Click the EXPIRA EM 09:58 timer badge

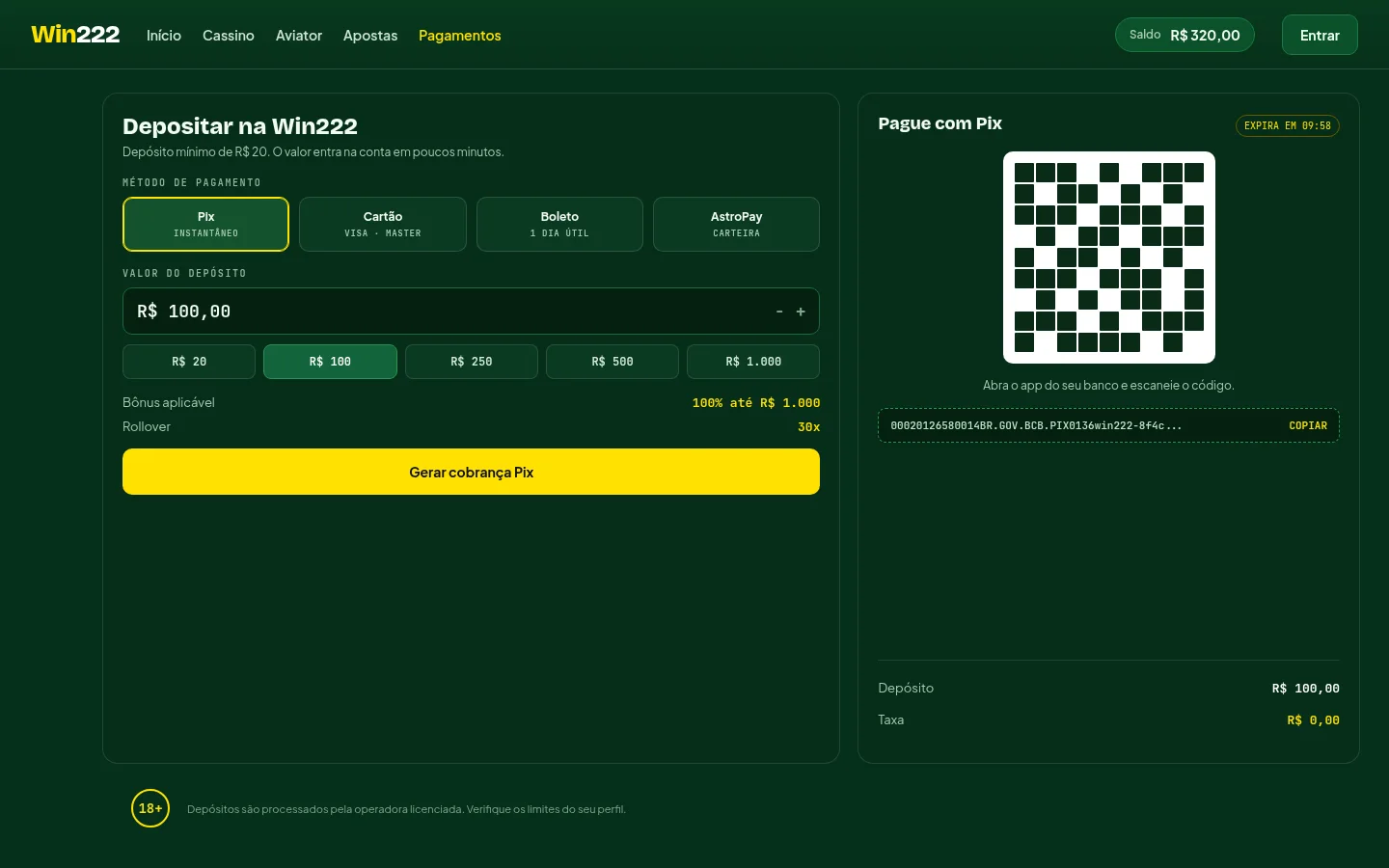coord(1288,125)
